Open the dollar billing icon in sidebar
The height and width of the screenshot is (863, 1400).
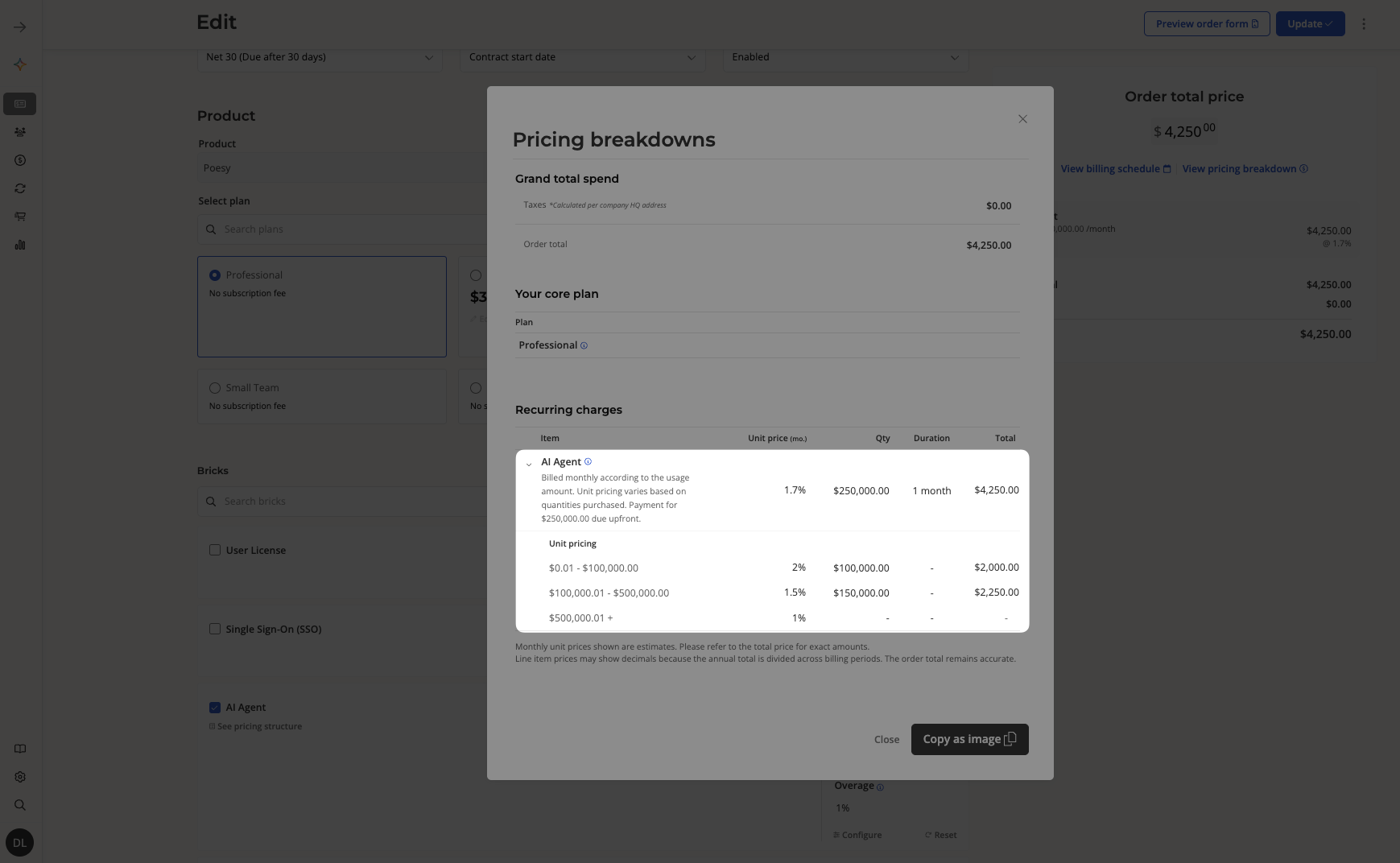[20, 160]
